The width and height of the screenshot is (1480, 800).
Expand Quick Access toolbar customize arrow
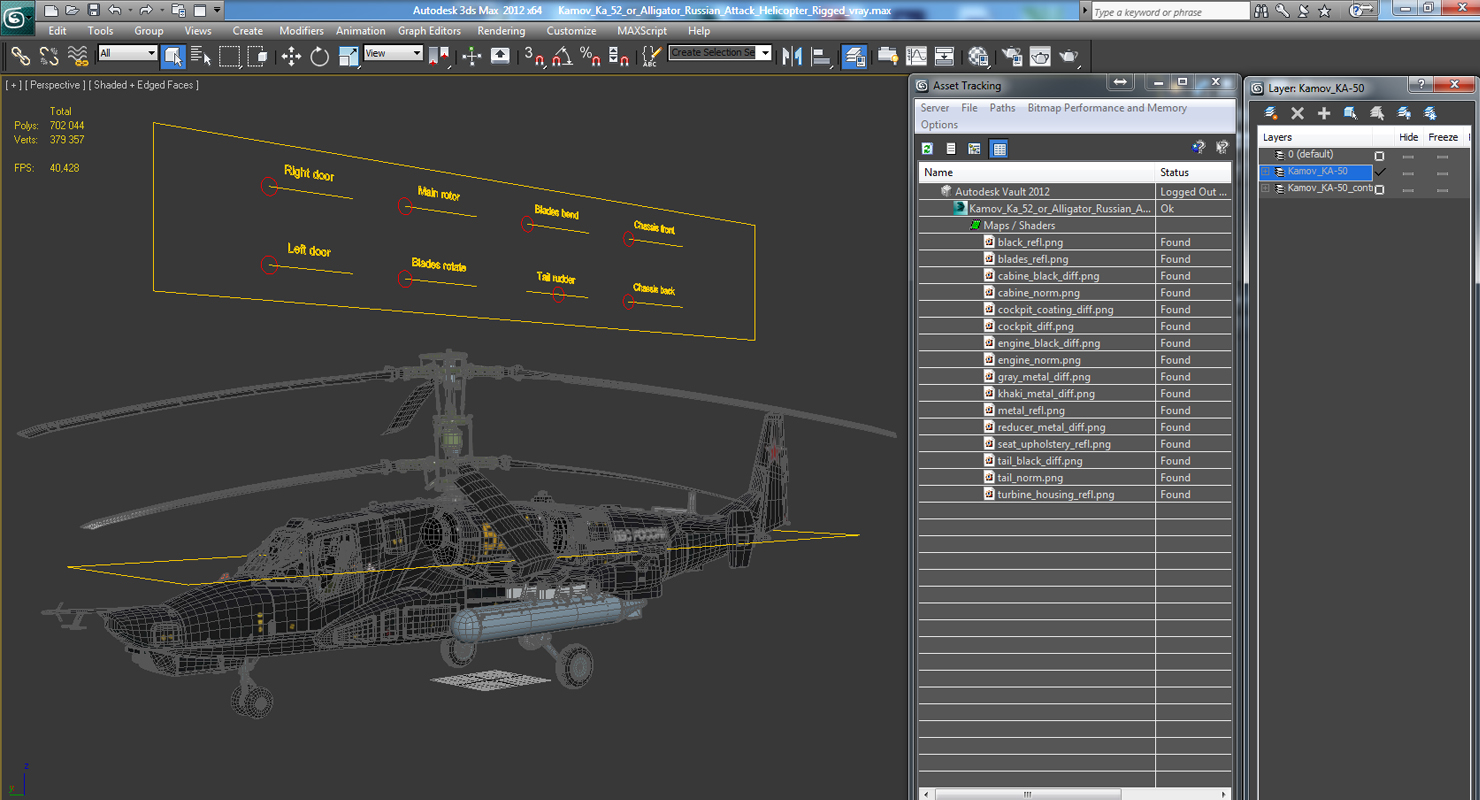click(218, 10)
